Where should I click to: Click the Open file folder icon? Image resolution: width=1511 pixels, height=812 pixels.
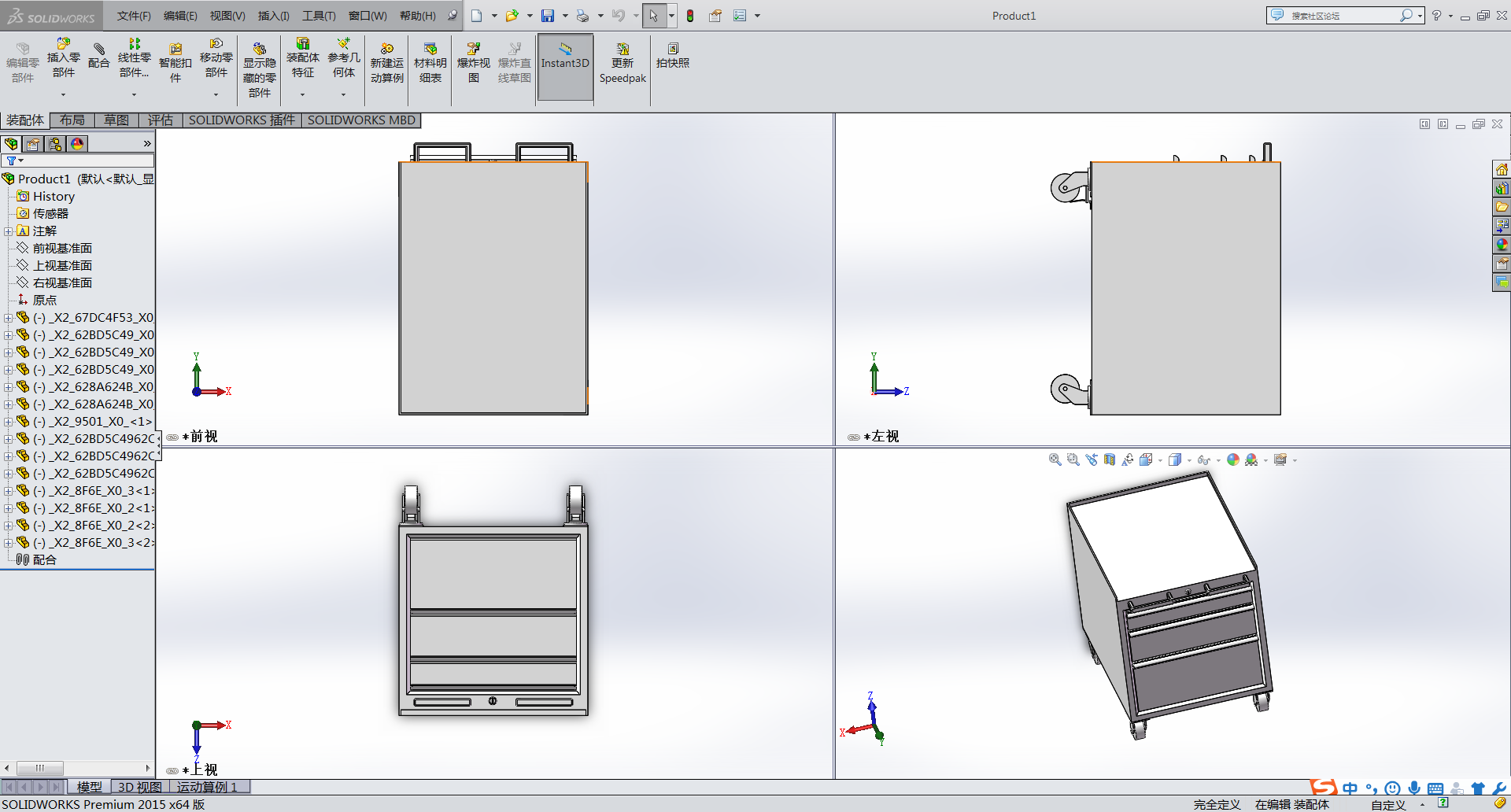512,16
